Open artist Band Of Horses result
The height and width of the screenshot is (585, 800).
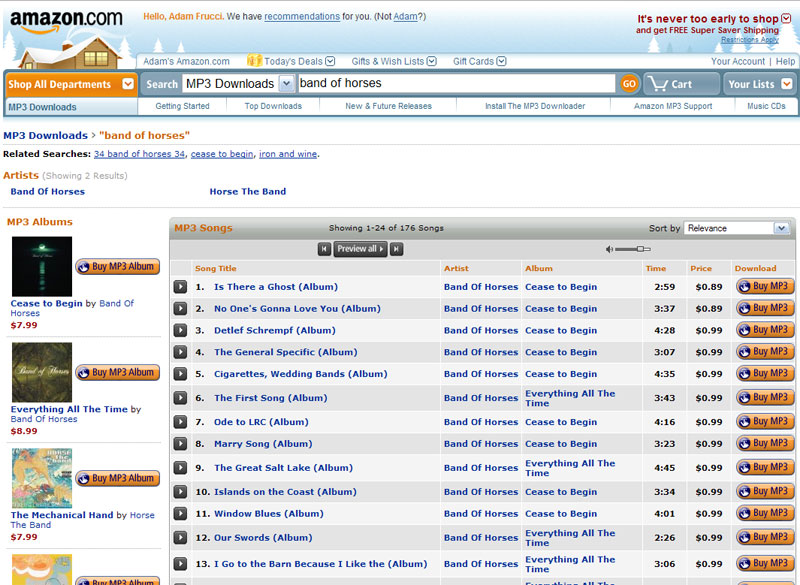click(47, 191)
